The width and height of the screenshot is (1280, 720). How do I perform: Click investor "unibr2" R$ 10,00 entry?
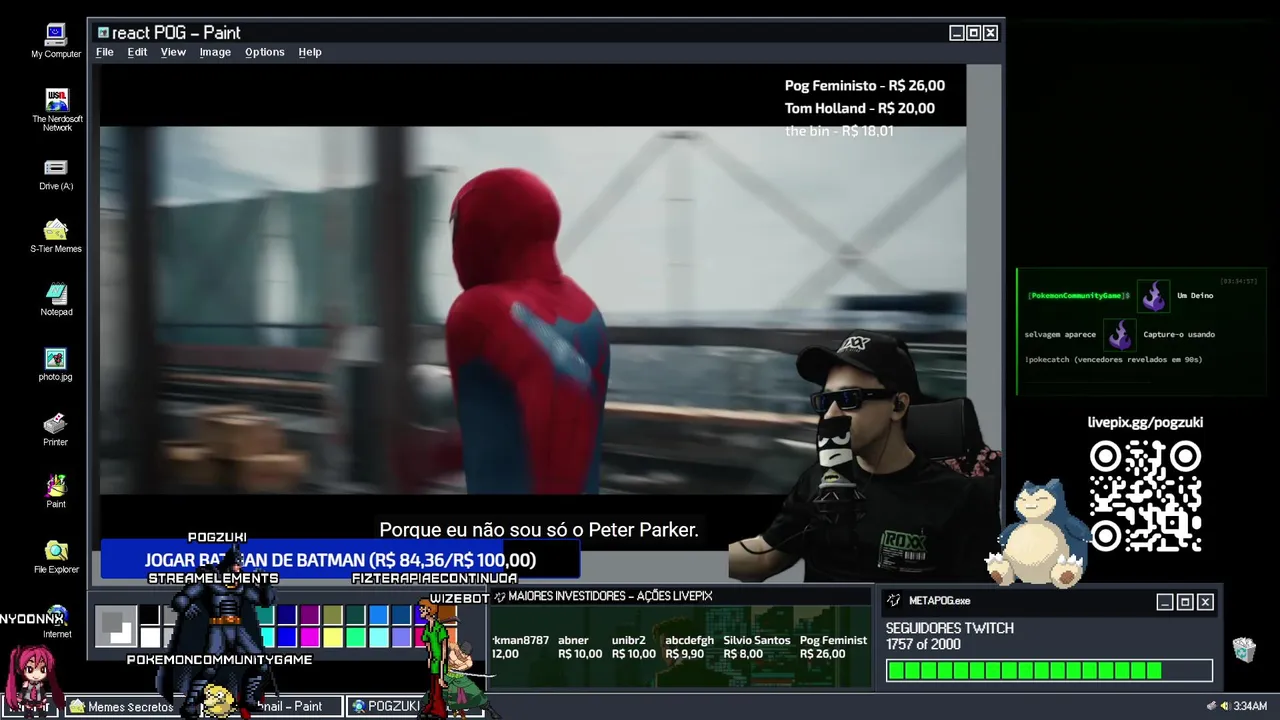[x=634, y=647]
